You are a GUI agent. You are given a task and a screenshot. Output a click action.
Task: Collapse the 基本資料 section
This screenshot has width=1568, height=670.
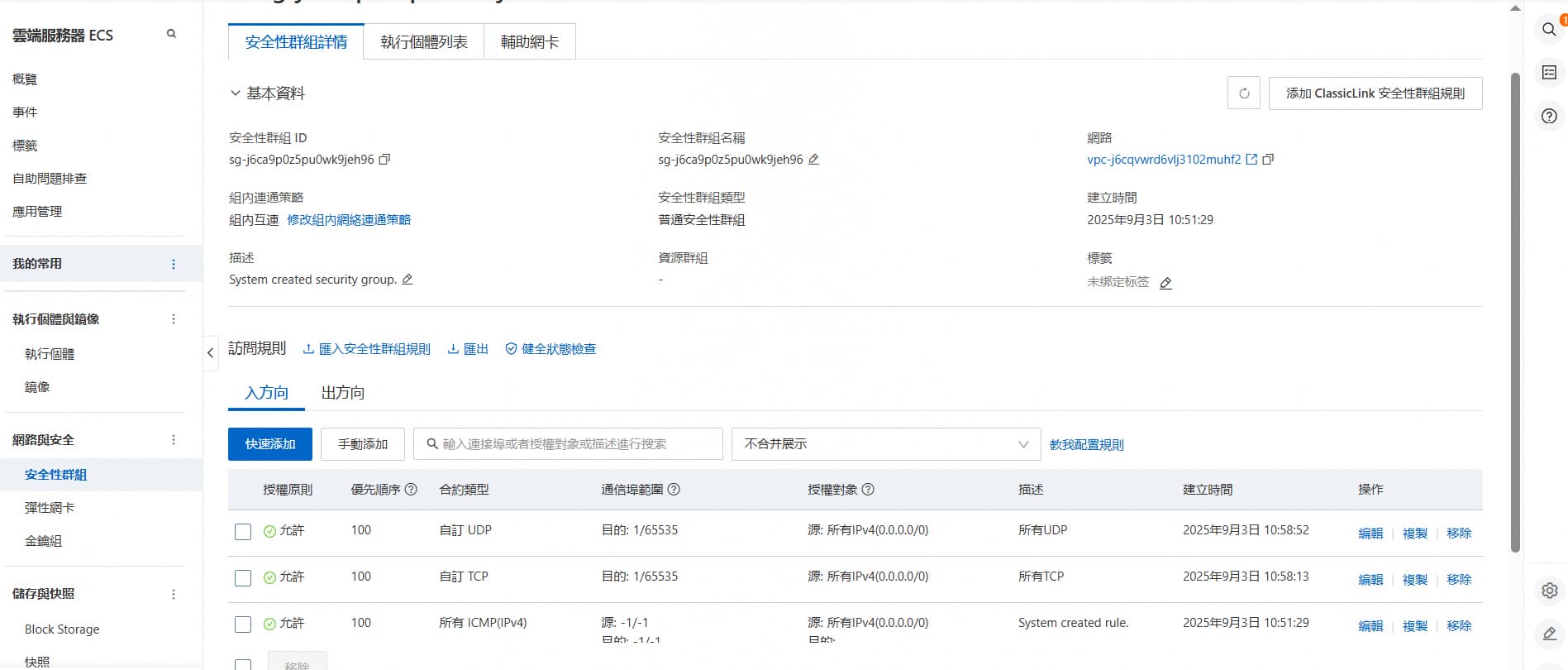click(x=236, y=93)
